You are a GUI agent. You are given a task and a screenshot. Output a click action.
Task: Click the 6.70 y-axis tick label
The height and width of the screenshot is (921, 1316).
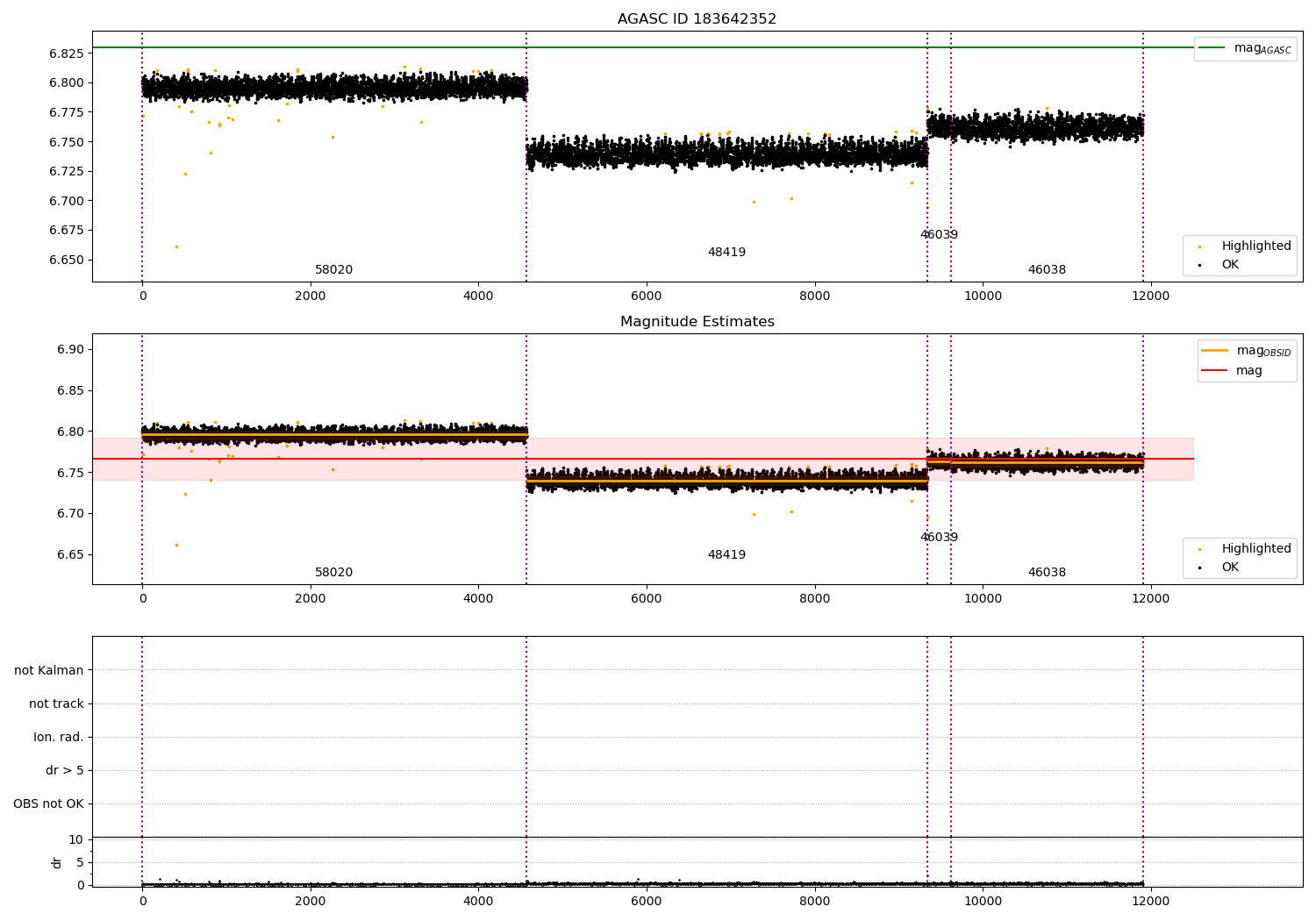[70, 513]
